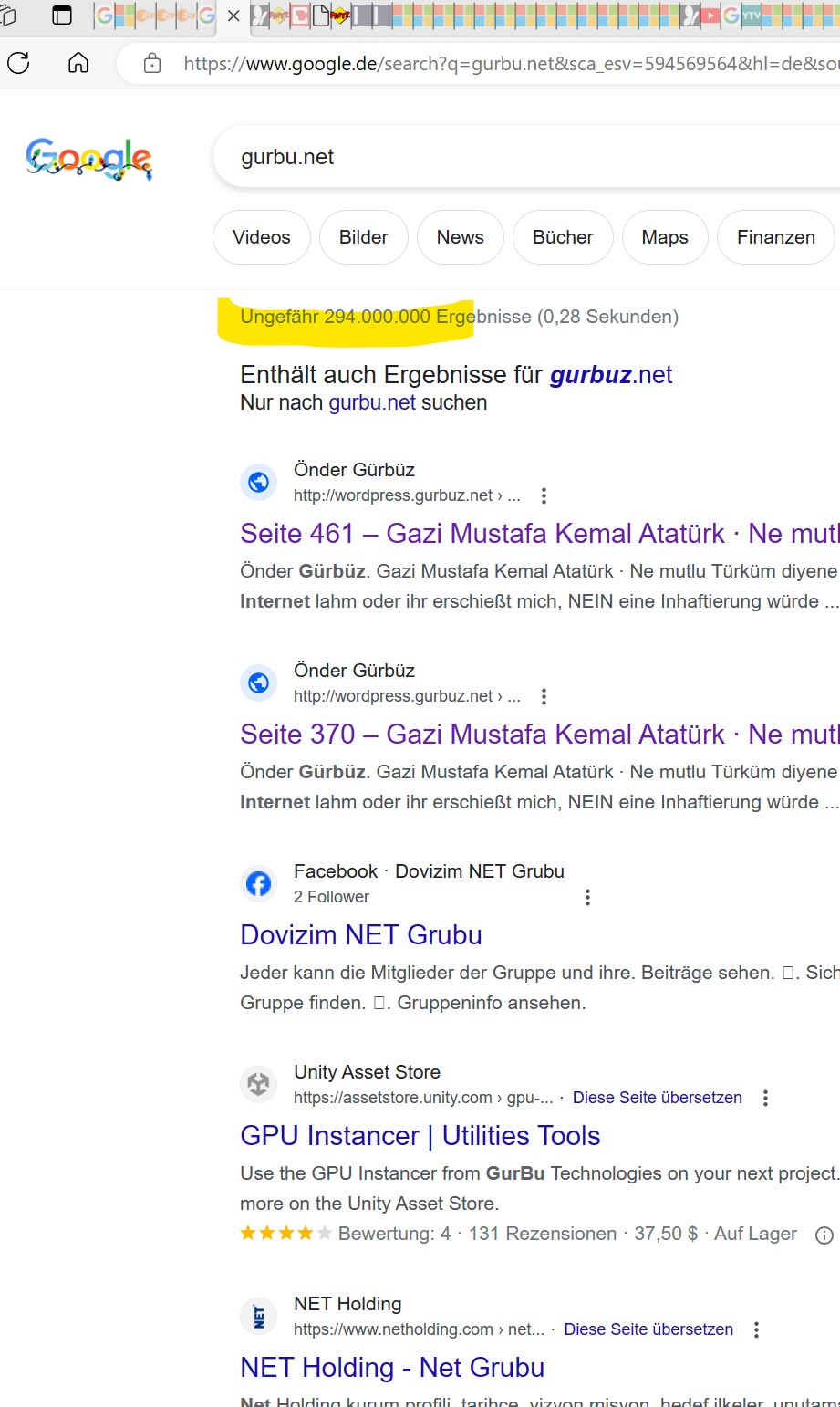The image size is (840, 1407).
Task: Click the Facebook favicon icon
Action: pyautogui.click(x=259, y=883)
